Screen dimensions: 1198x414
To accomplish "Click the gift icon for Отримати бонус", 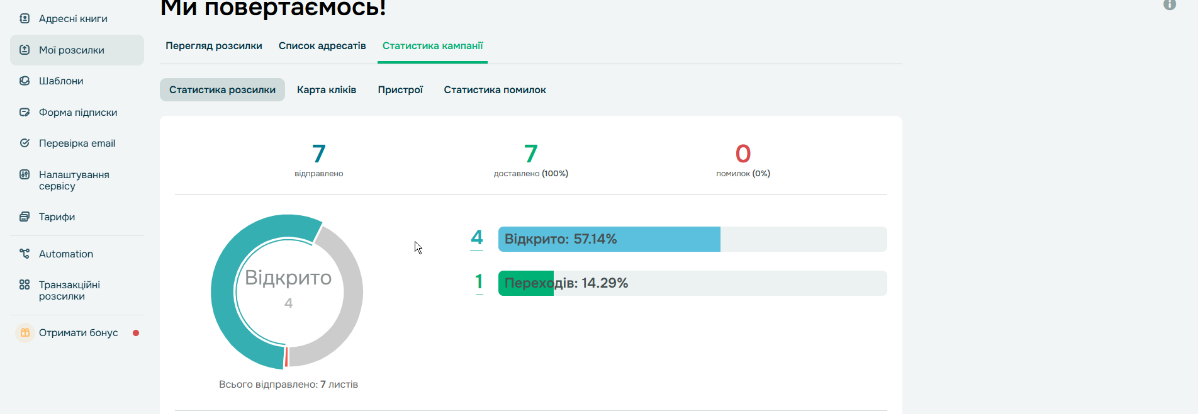I will point(24,332).
